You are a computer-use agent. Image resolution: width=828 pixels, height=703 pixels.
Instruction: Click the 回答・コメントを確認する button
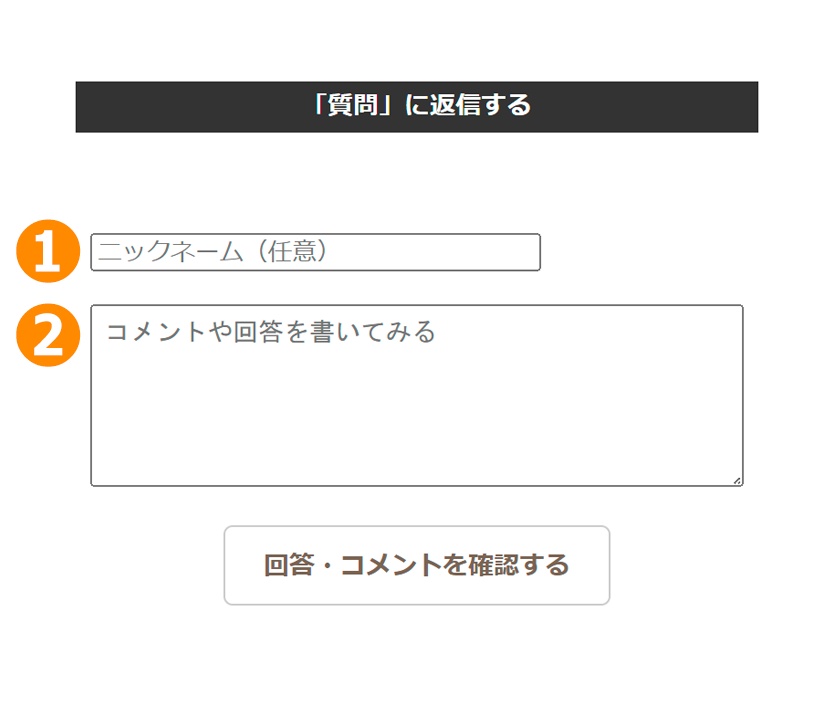pyautogui.click(x=417, y=565)
